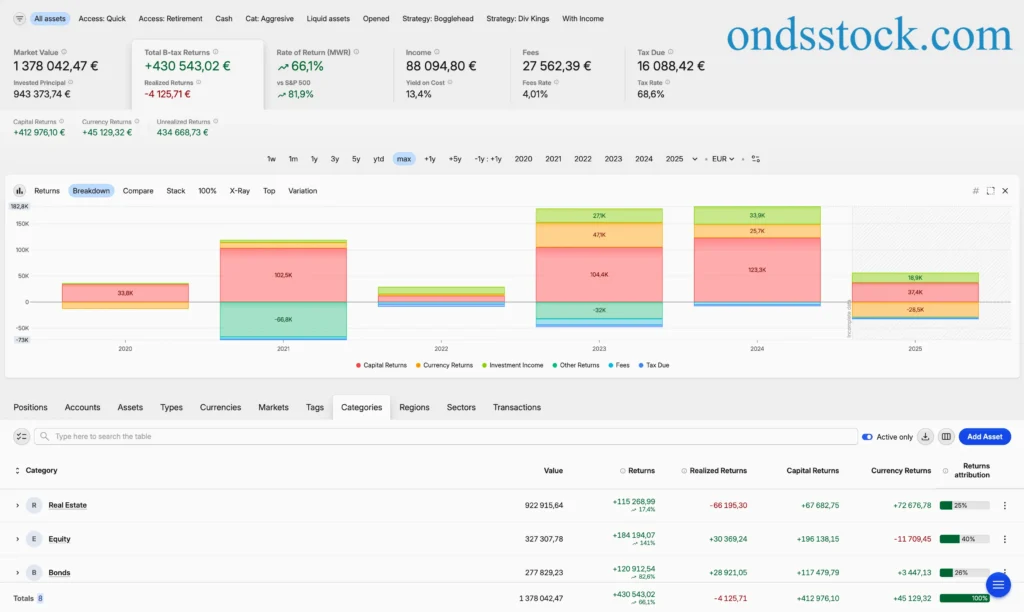1024x612 pixels.
Task: Toggle the Capital Returns legend item
Action: coord(381,365)
